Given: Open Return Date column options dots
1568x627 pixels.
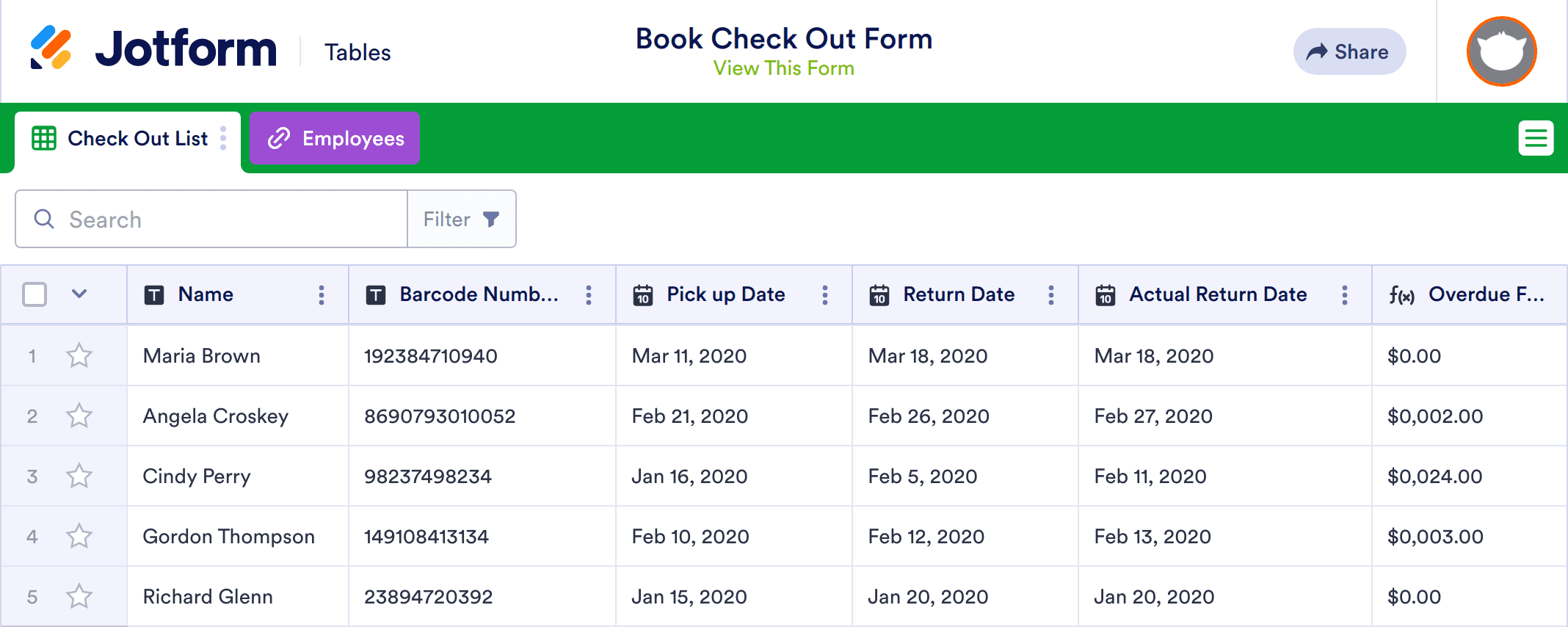Looking at the screenshot, I should (1051, 294).
